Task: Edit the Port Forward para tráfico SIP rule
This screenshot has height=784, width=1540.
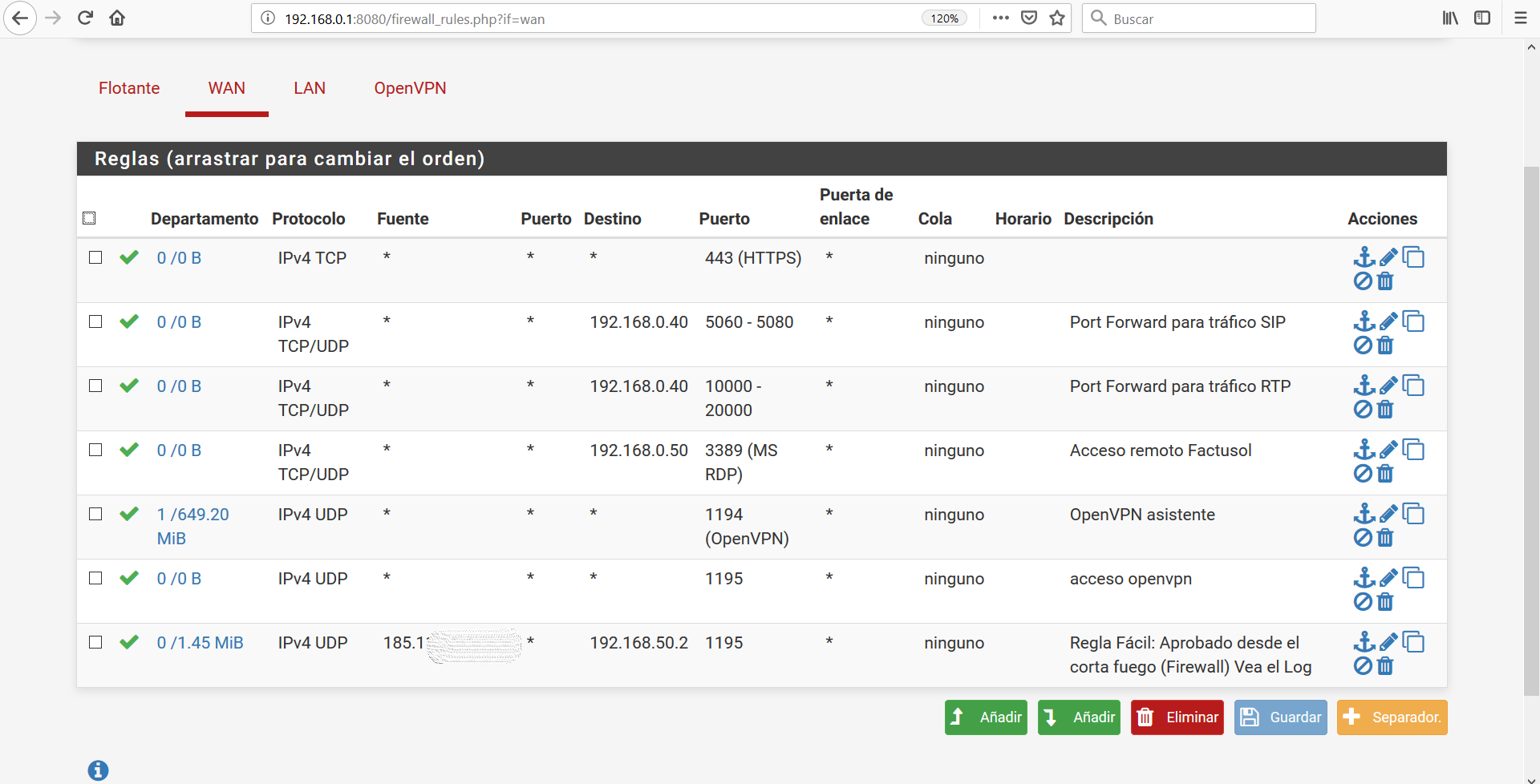Action: point(1388,321)
